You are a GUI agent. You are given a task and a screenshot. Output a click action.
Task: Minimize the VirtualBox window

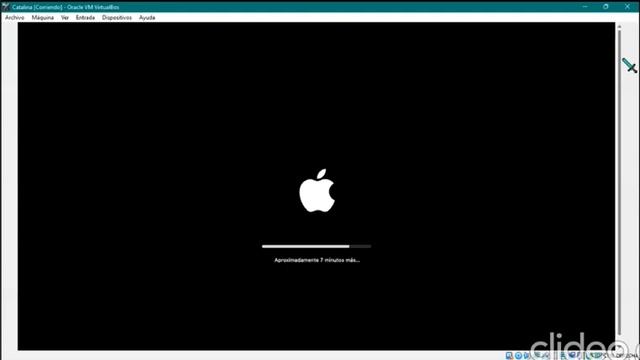click(585, 7)
